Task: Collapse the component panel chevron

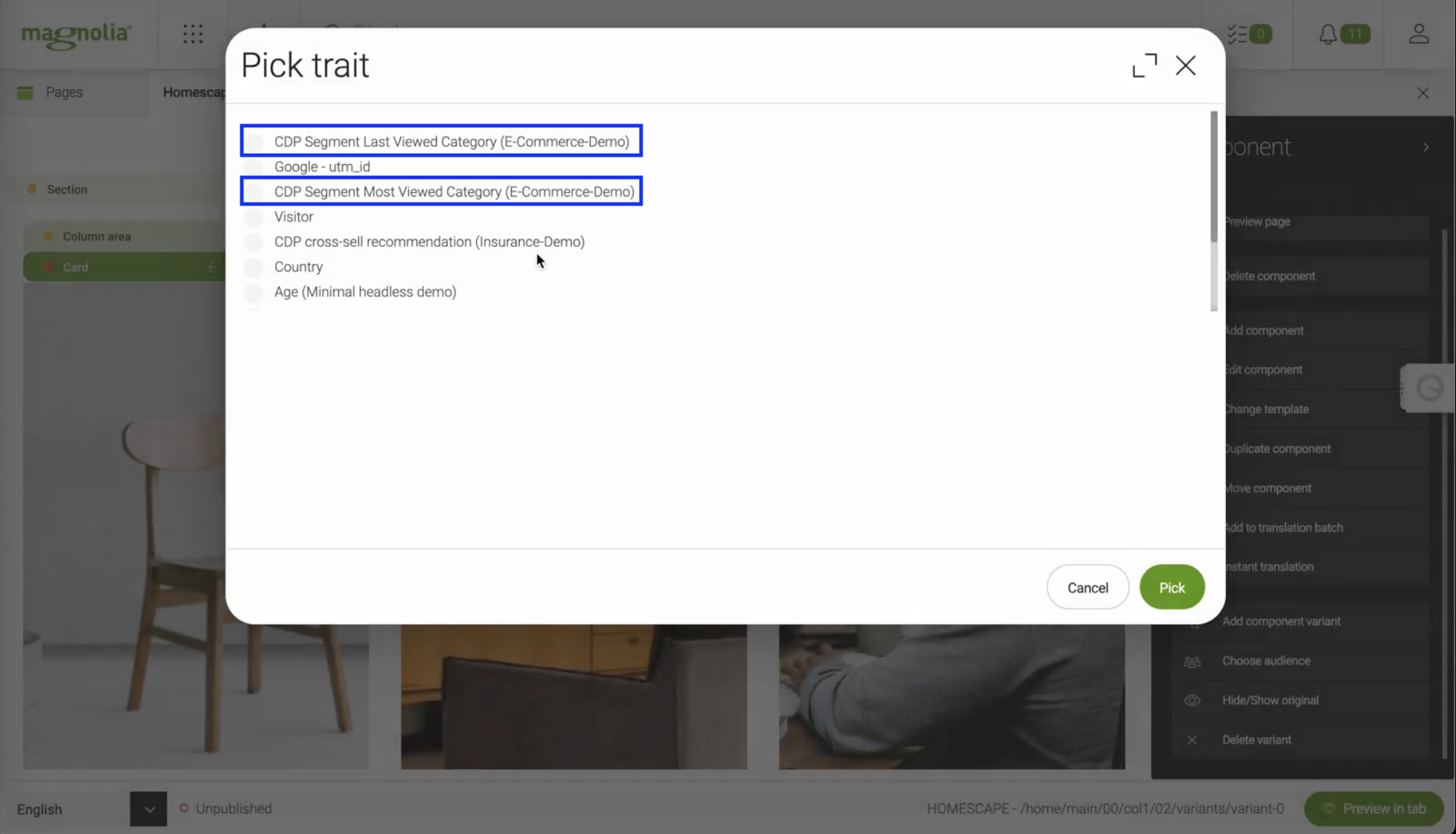Action: pos(1426,147)
